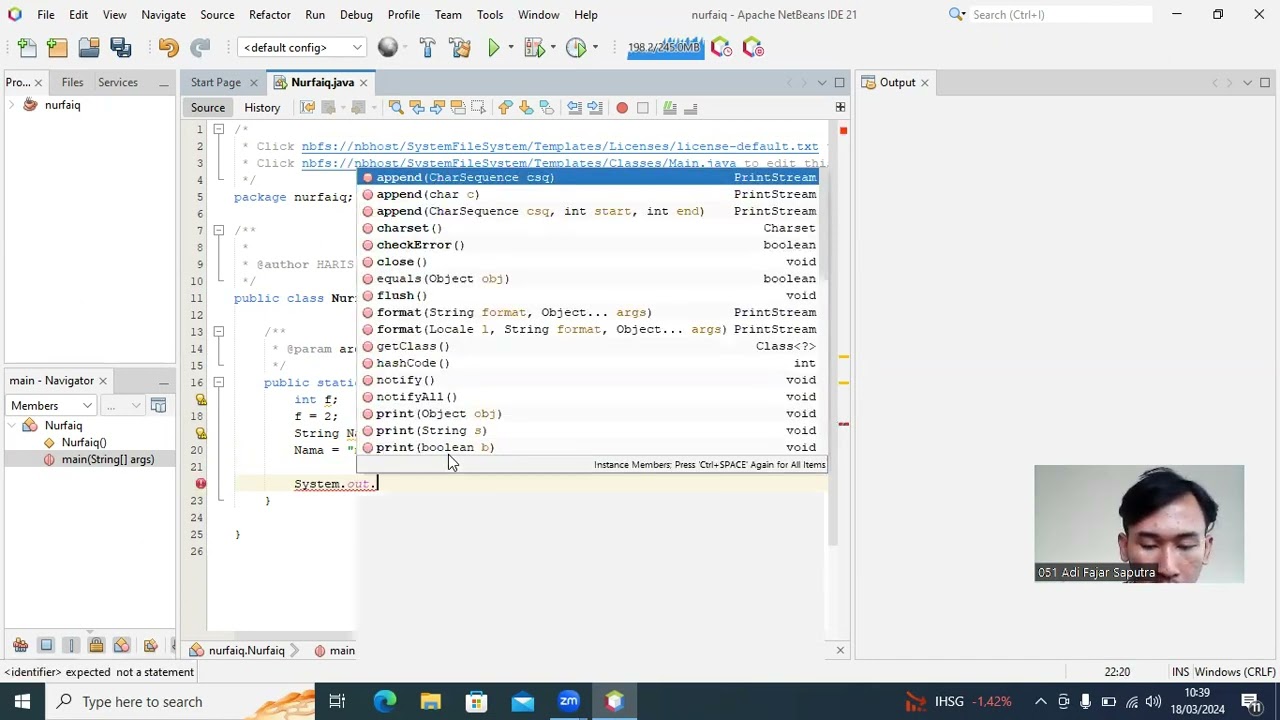Start Profile Project from toolbar
1280x720 pixels.
click(x=576, y=47)
